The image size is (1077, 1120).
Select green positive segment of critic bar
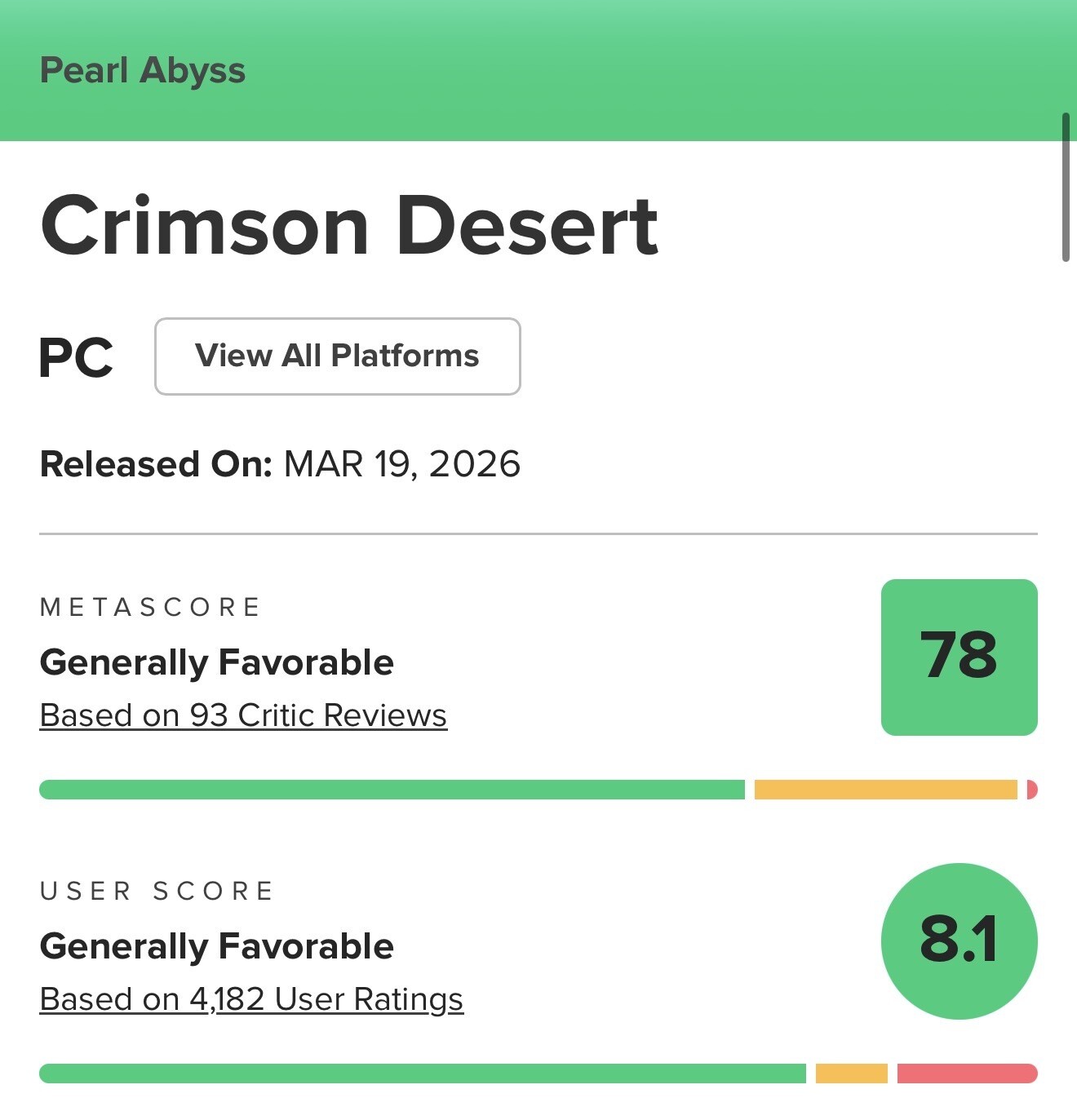click(392, 790)
